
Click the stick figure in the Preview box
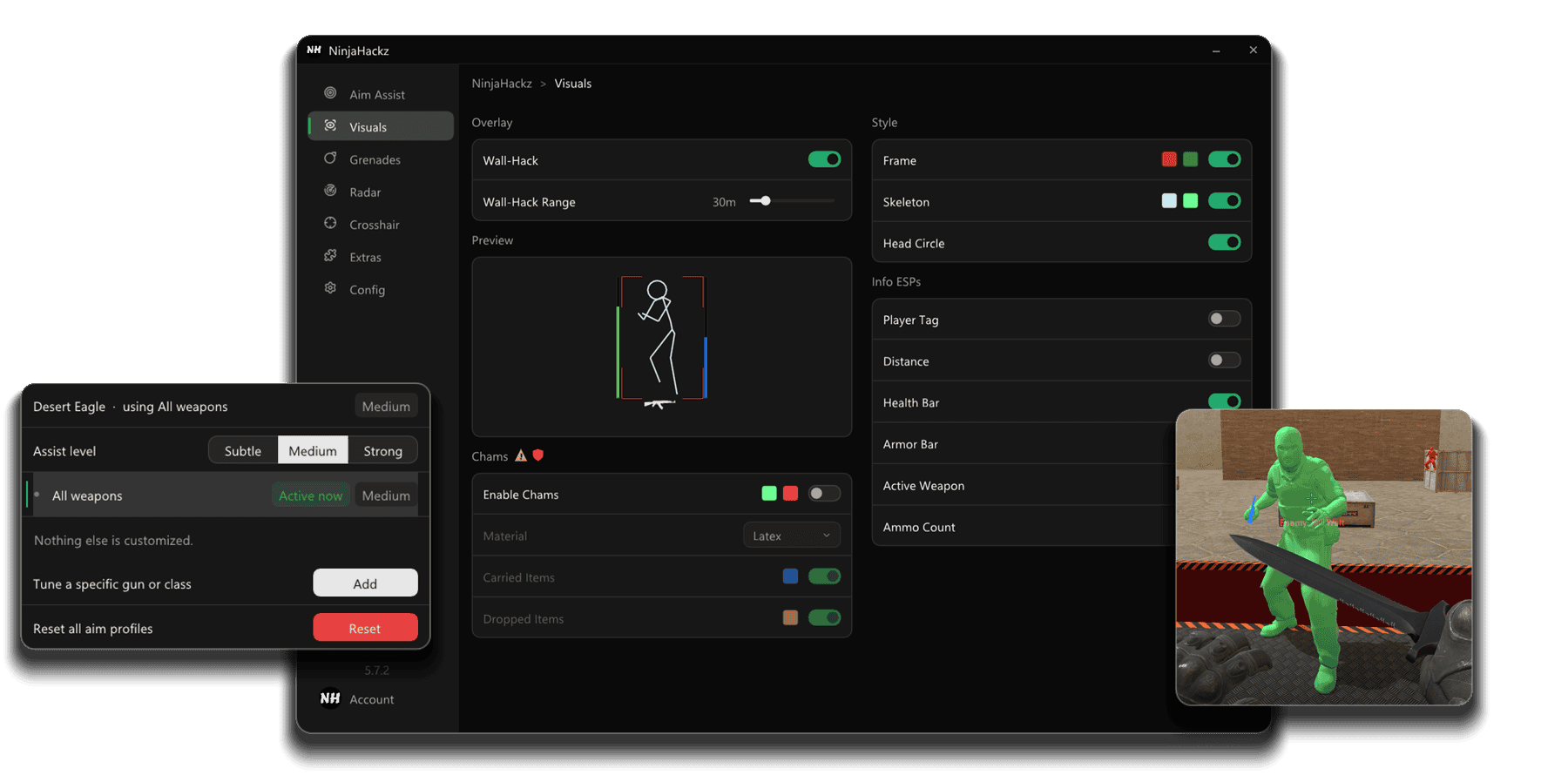(x=661, y=341)
